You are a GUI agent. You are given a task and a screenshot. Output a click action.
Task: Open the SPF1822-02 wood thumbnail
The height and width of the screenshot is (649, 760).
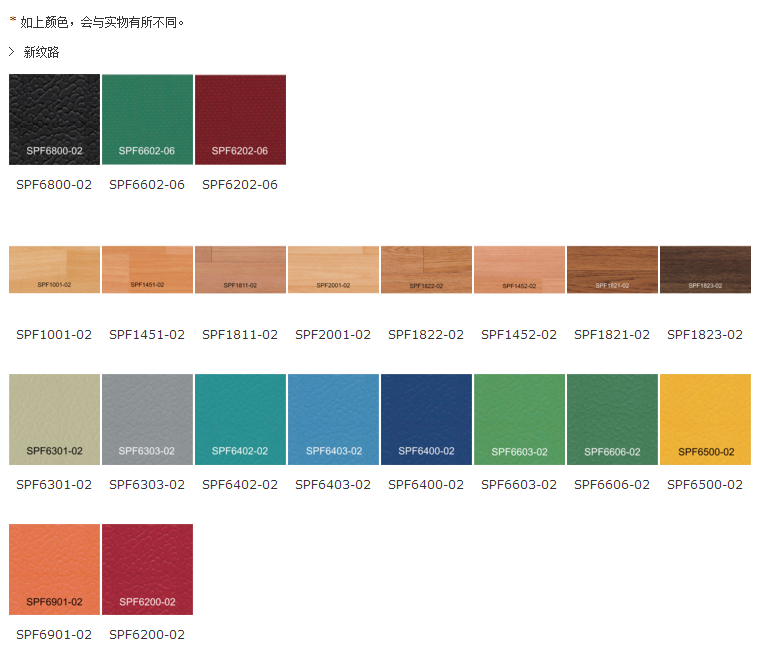(x=426, y=269)
